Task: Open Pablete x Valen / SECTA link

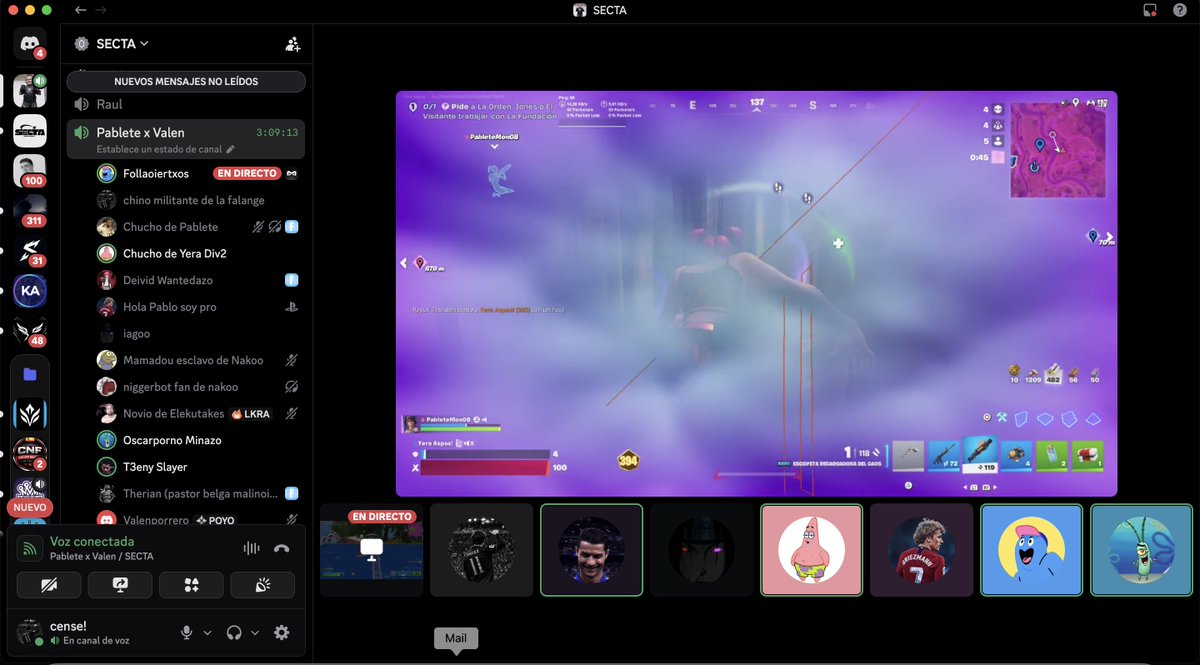Action: click(x=102, y=556)
